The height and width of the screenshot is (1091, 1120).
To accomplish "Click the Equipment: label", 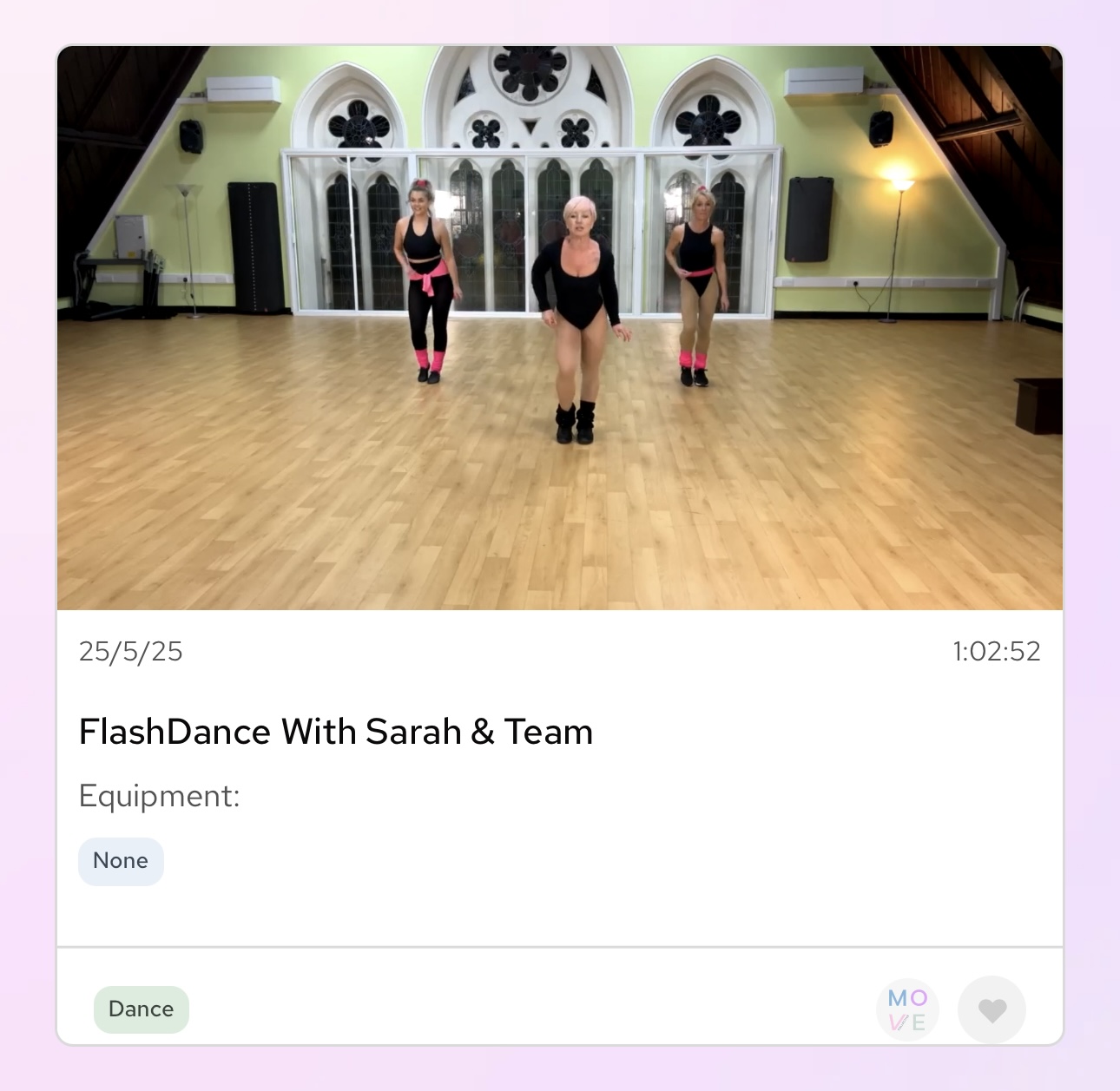I will click(x=160, y=796).
